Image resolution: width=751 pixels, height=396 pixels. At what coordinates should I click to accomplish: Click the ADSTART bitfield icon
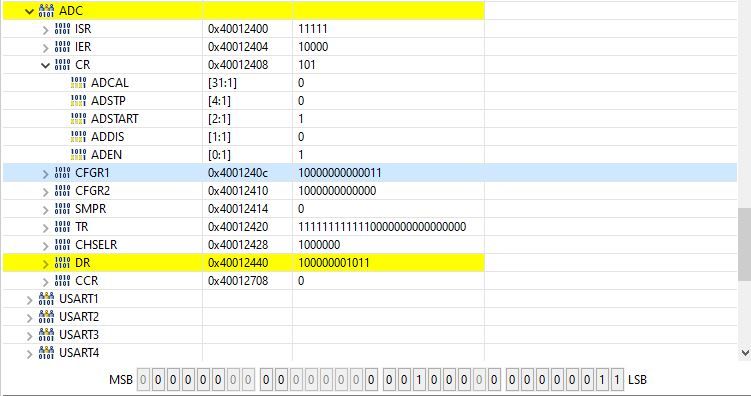[79, 119]
